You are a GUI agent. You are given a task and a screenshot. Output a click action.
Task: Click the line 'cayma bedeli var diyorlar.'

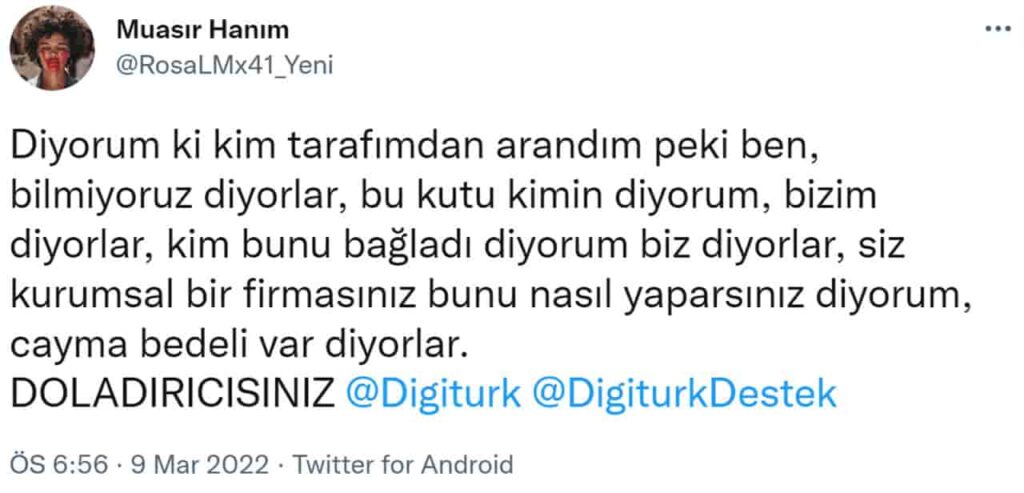(240, 347)
